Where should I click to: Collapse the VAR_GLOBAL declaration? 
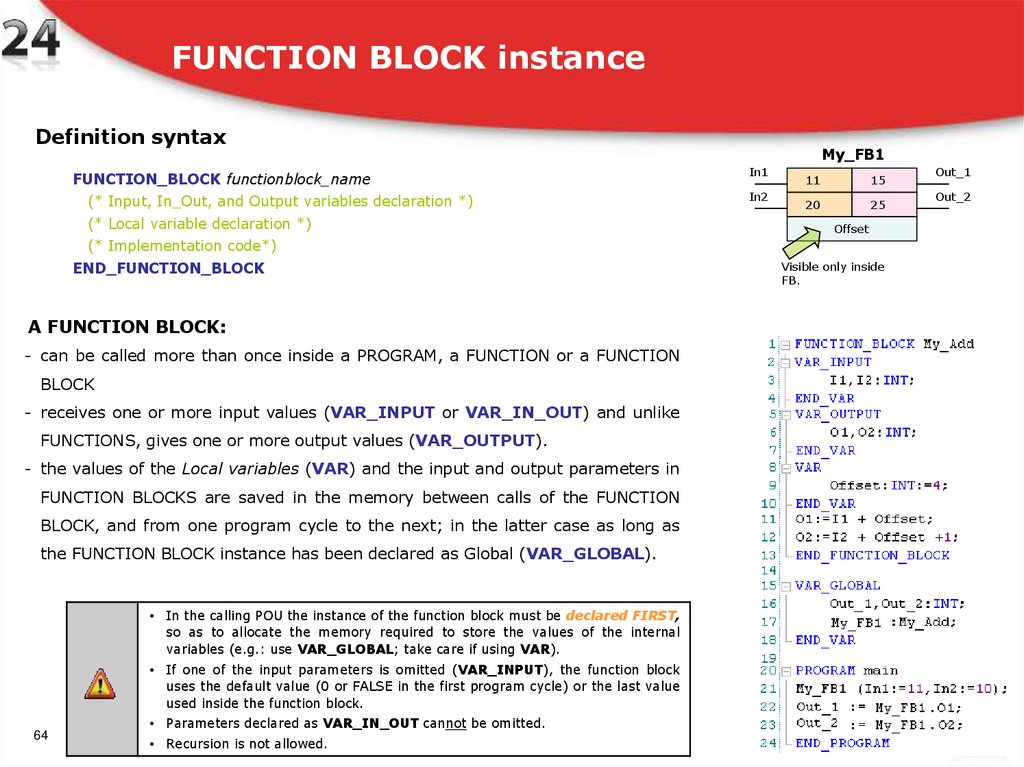point(785,585)
